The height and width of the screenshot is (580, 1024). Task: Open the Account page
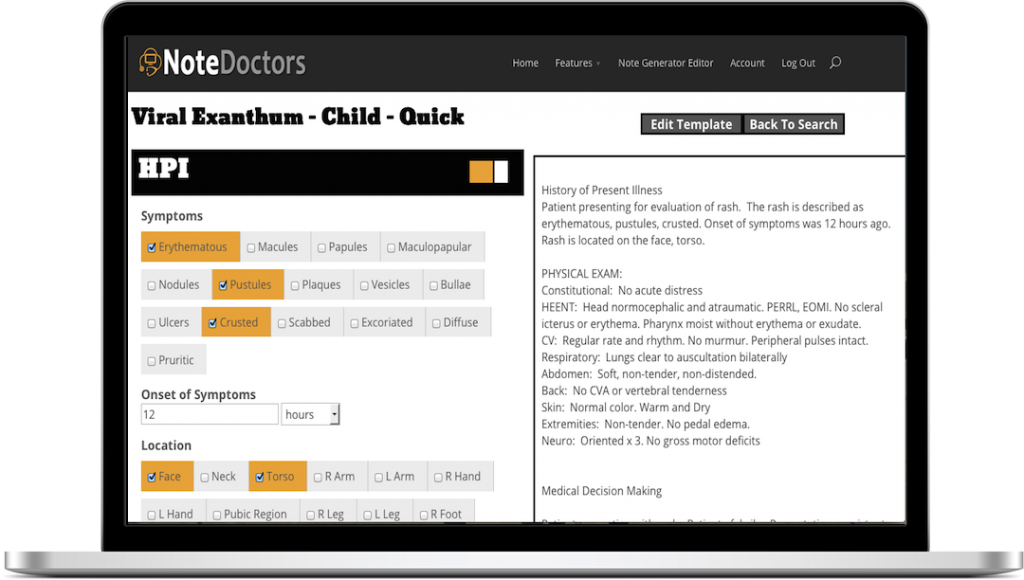pyautogui.click(x=747, y=63)
